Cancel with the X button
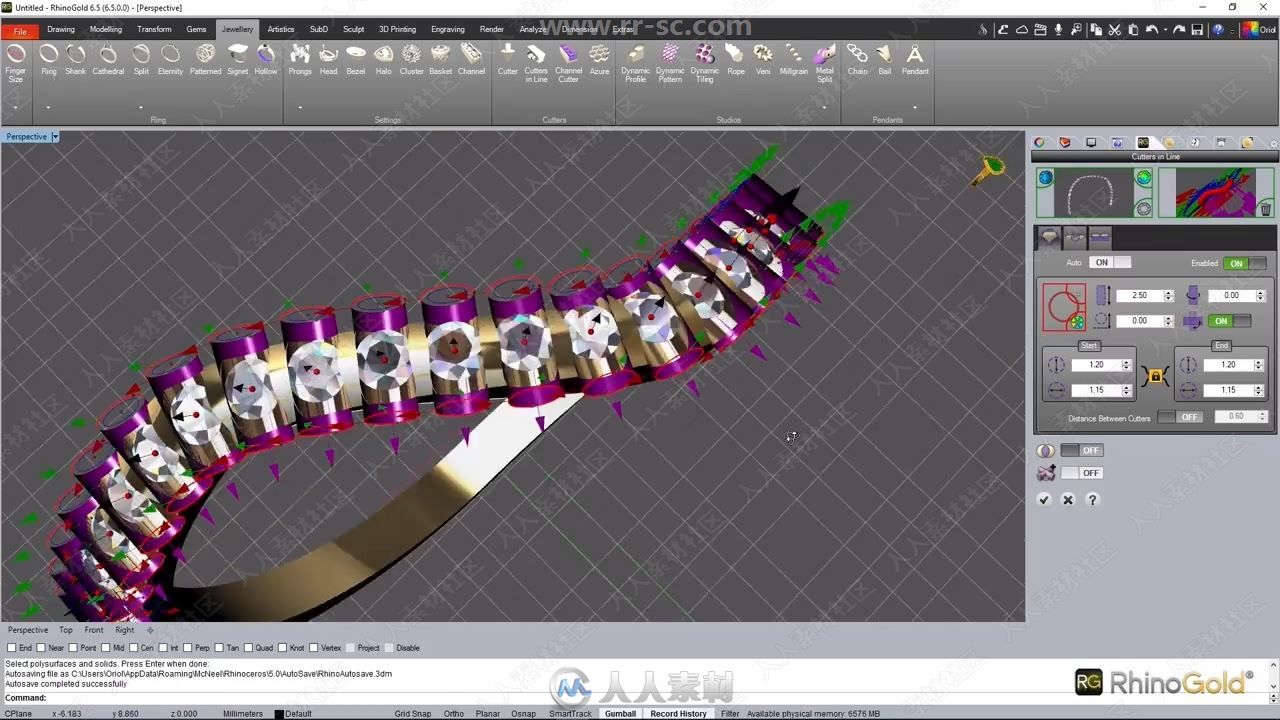The image size is (1280, 720). [1068, 499]
